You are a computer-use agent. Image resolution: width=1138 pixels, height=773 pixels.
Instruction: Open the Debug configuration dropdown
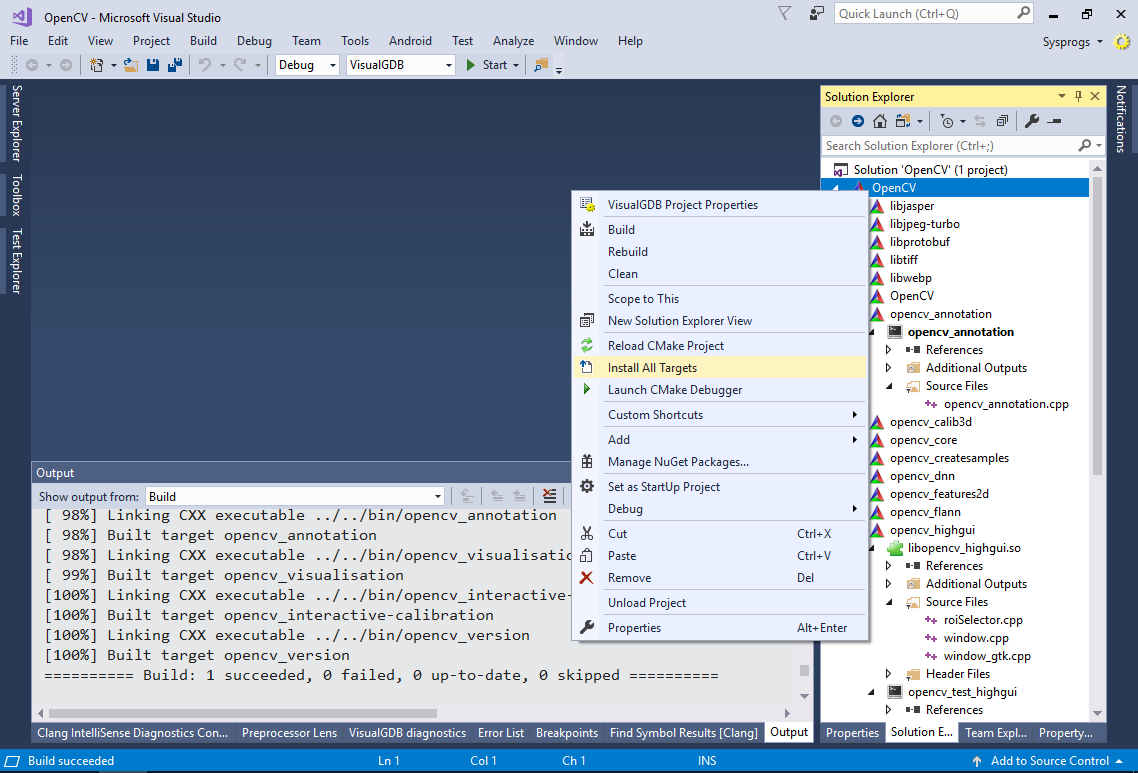[307, 65]
